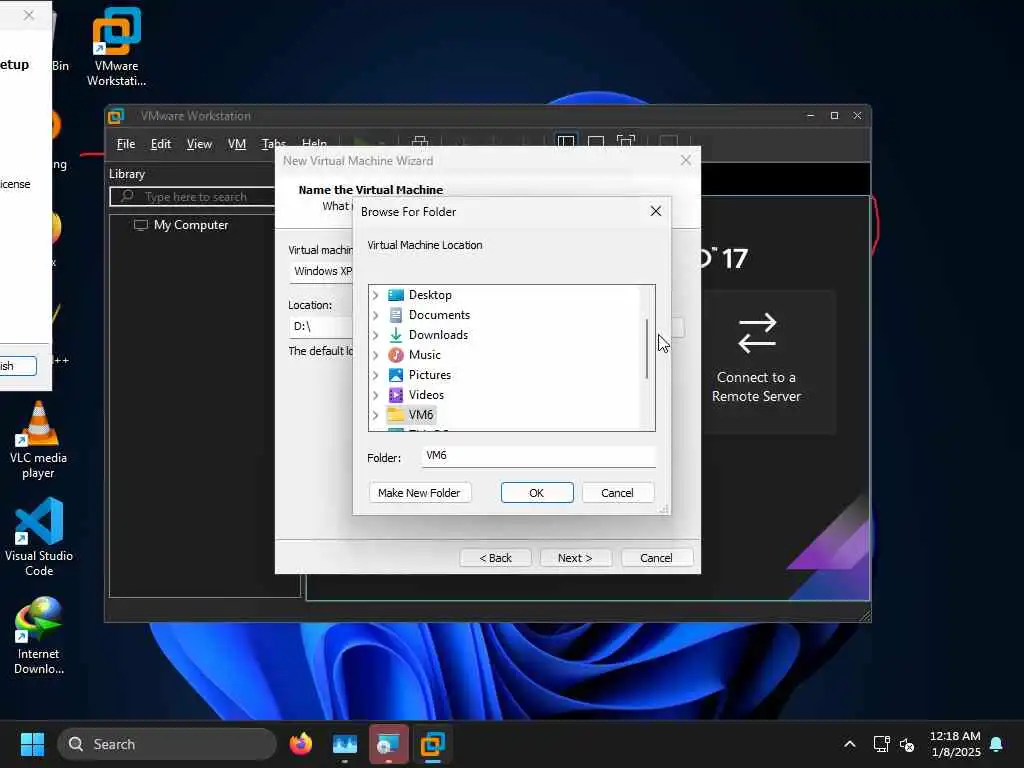
Task: Select the Pictures icon in the tree
Action: 396,375
